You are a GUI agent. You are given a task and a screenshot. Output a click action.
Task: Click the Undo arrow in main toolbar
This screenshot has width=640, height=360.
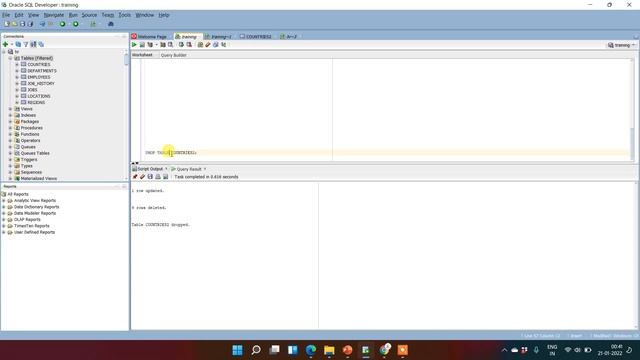42,24
